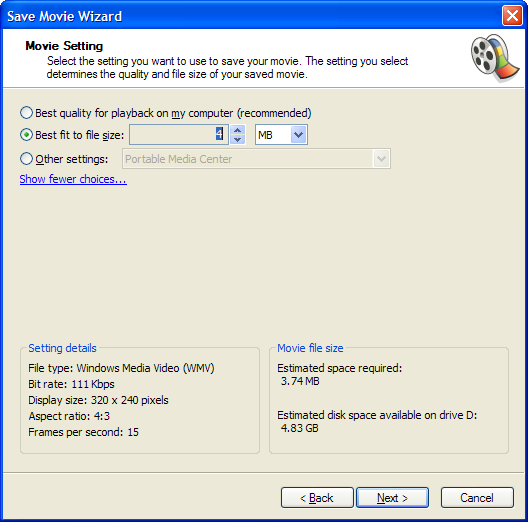Viewport: 528px width, 522px height.
Task: Increase file size with the up spinner arrow
Action: tap(238, 130)
